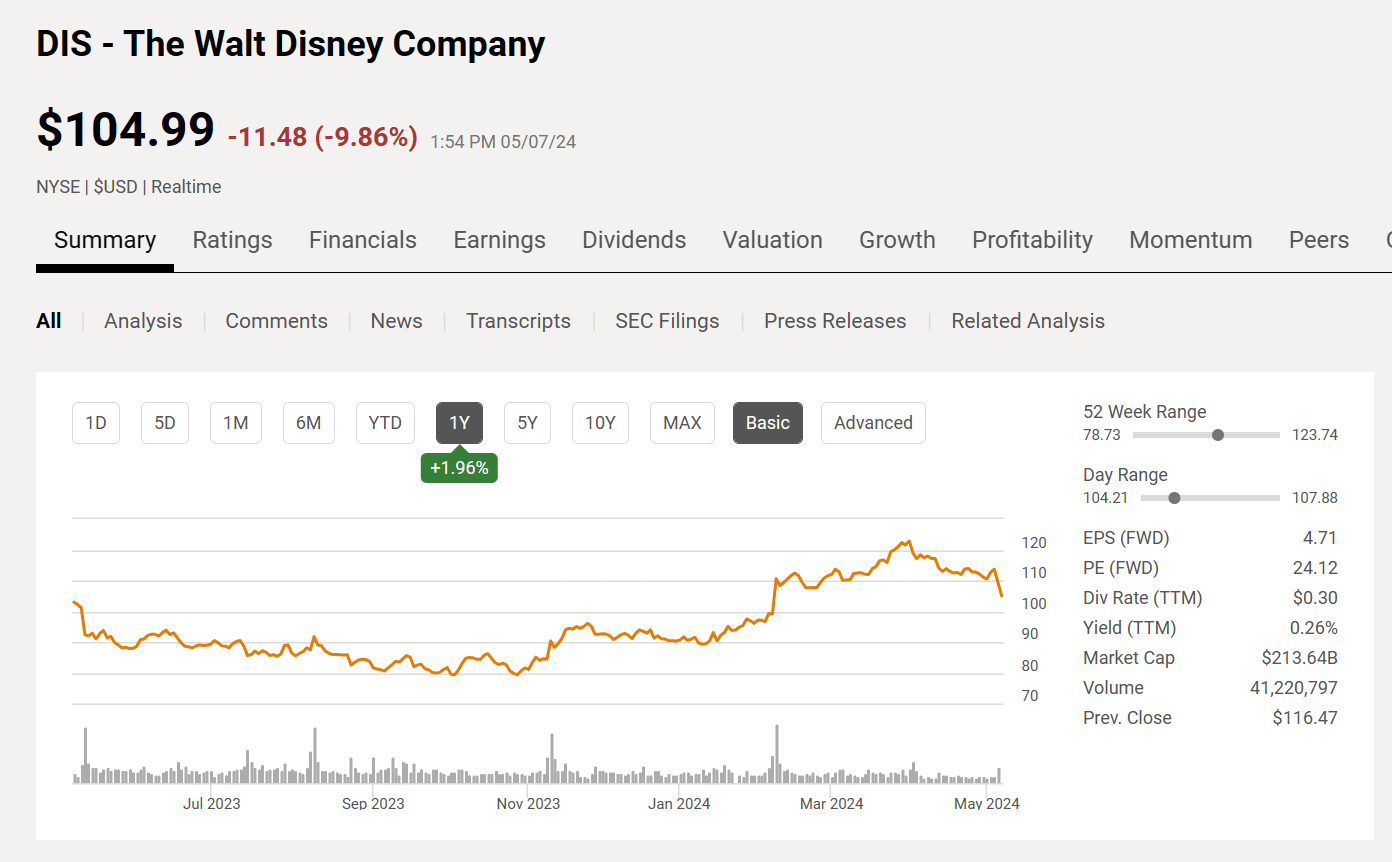Click the 52 Week Range slider marker
Viewport: 1392px width, 862px height.
pyautogui.click(x=1218, y=435)
